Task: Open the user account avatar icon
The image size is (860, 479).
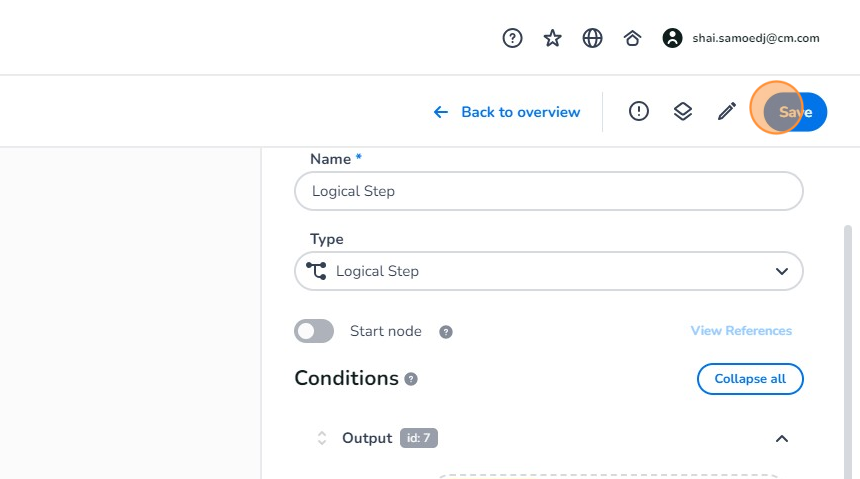Action: (x=672, y=38)
